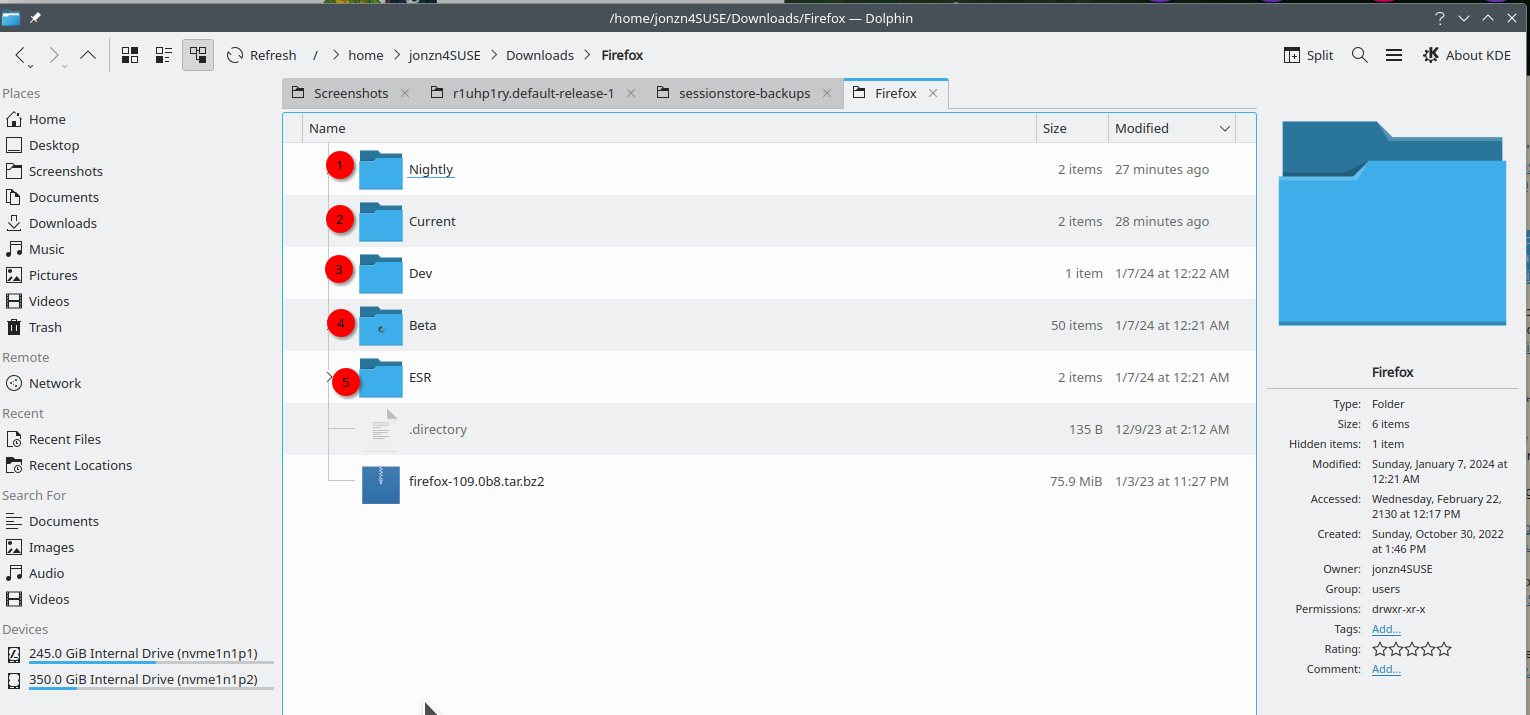Click Firefox in the breadcrumb path
This screenshot has height=715, width=1530.
tap(622, 55)
